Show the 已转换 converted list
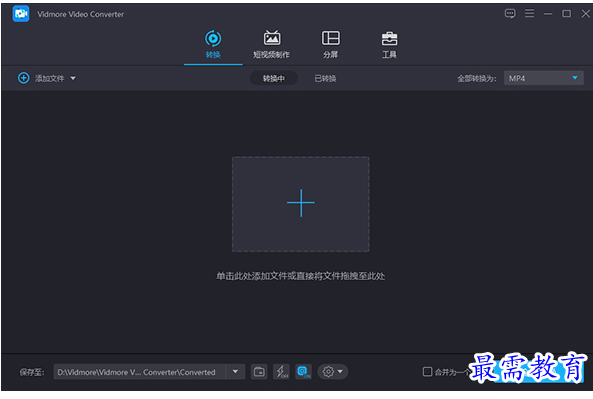Image resolution: width=593 pixels, height=399 pixels. click(x=325, y=78)
